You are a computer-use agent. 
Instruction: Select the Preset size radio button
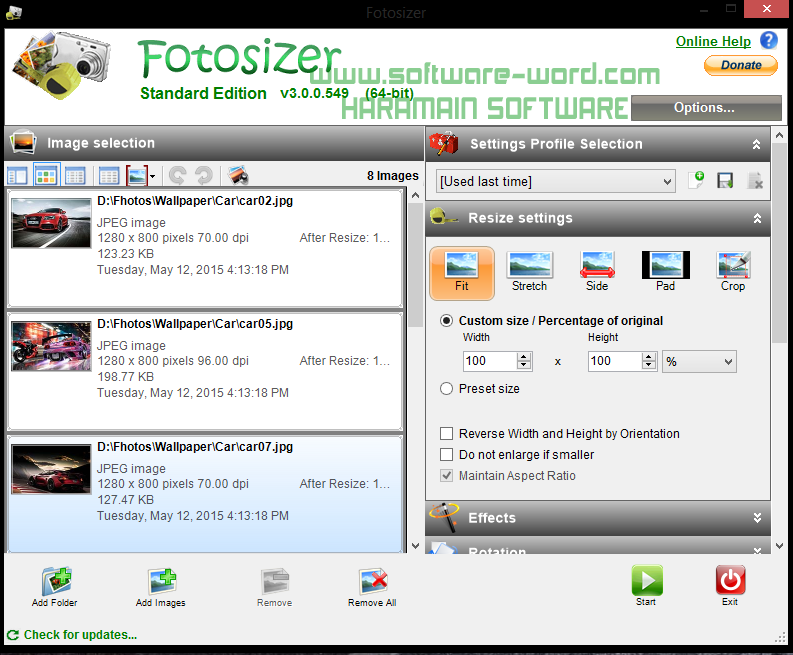coord(446,388)
